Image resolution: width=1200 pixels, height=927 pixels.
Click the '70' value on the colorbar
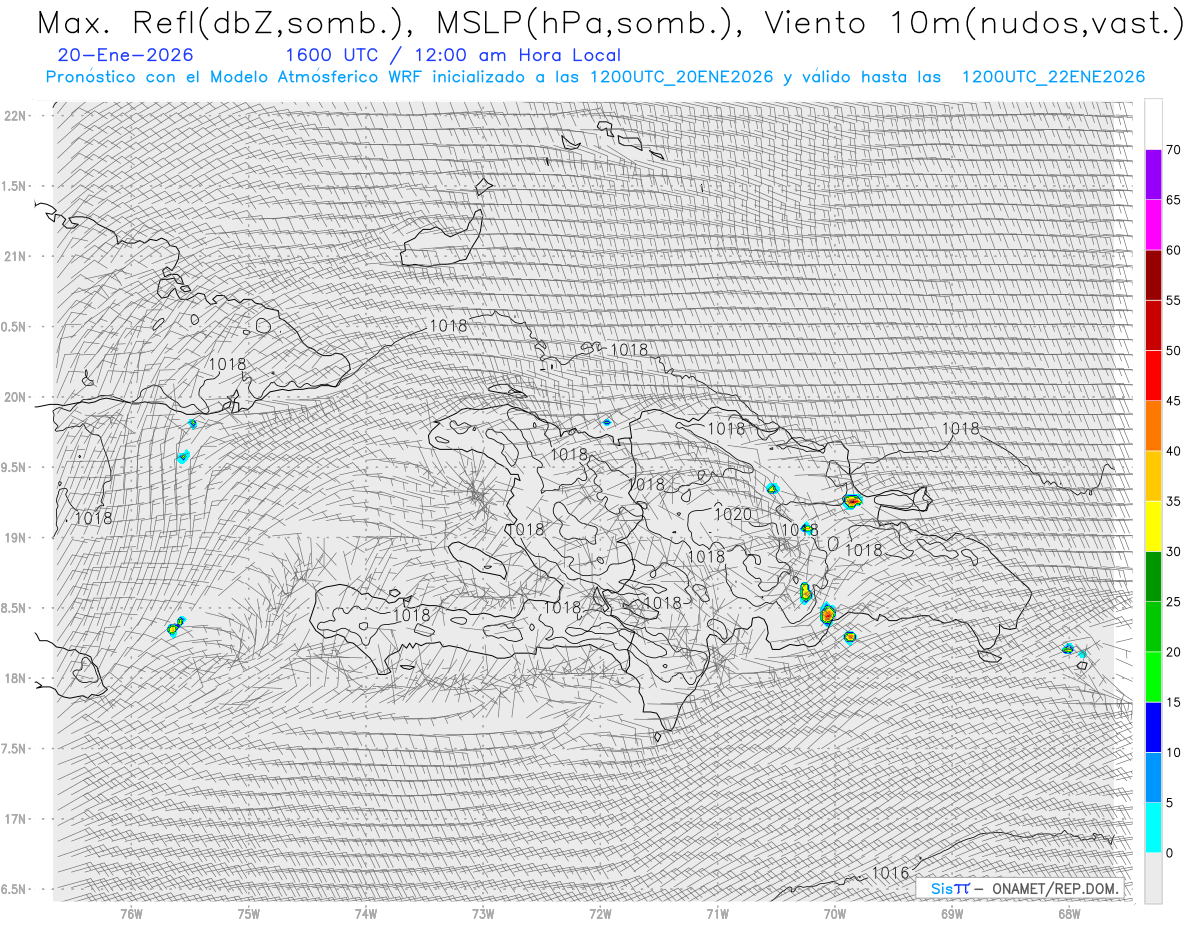click(x=1173, y=150)
